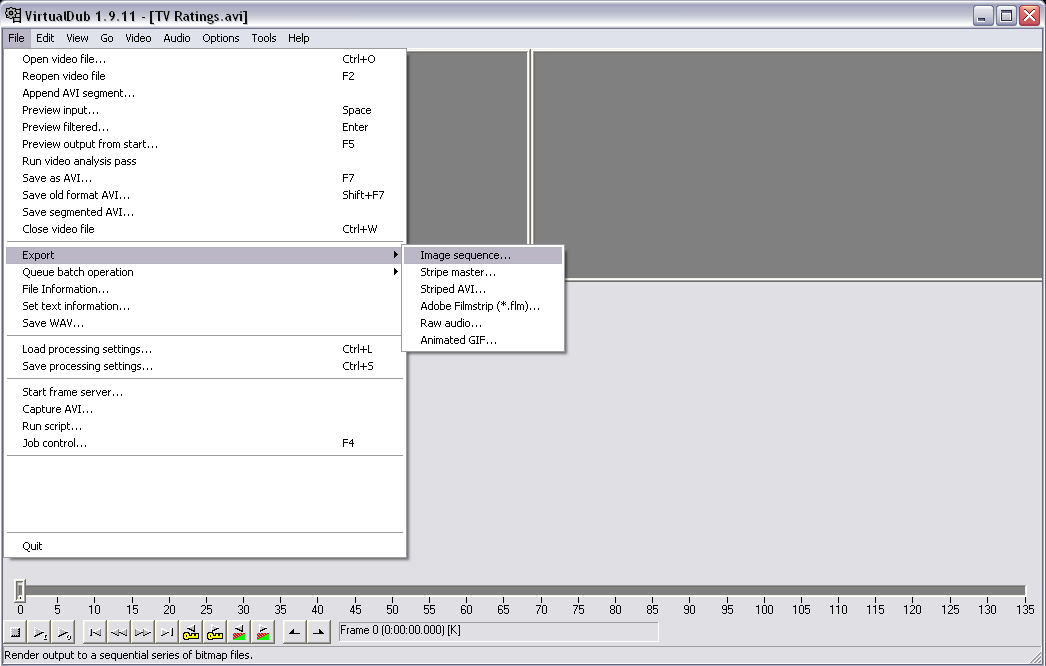The image size is (1046, 666).
Task: Go to next keyframe icon
Action: pyautogui.click(x=215, y=632)
